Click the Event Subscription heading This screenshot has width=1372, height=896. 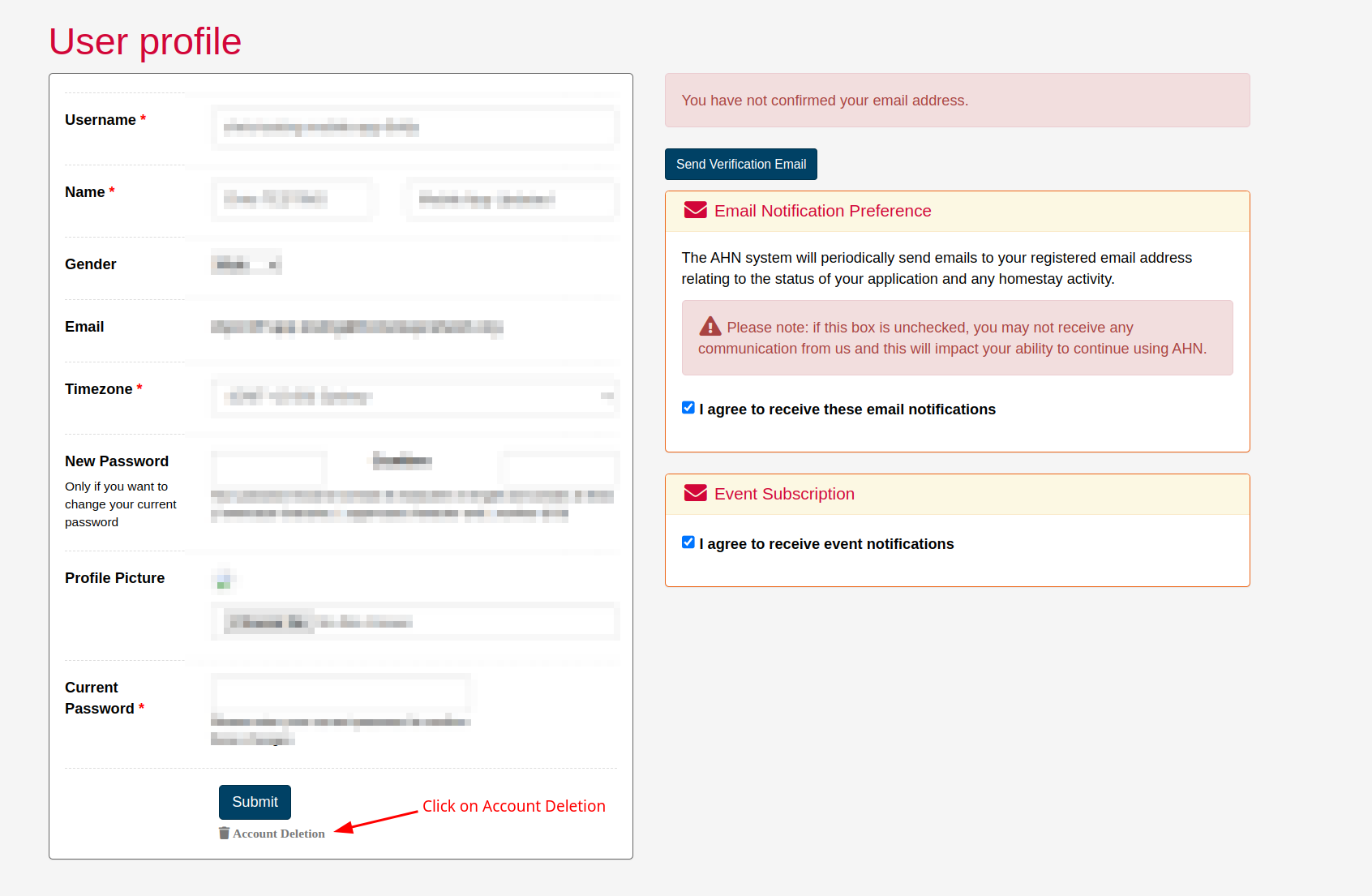(784, 494)
